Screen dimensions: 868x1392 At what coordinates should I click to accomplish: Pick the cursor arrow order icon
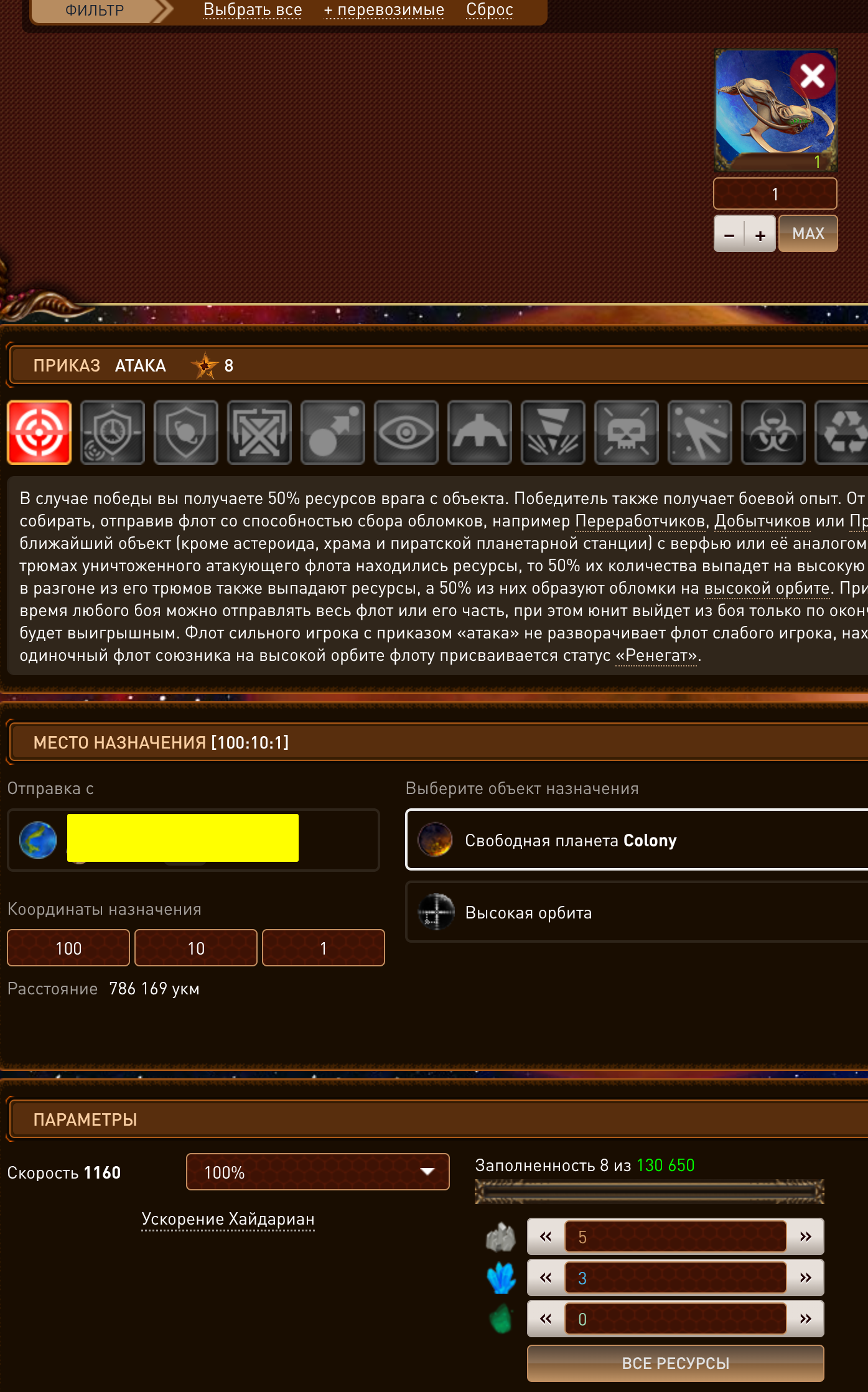[700, 432]
